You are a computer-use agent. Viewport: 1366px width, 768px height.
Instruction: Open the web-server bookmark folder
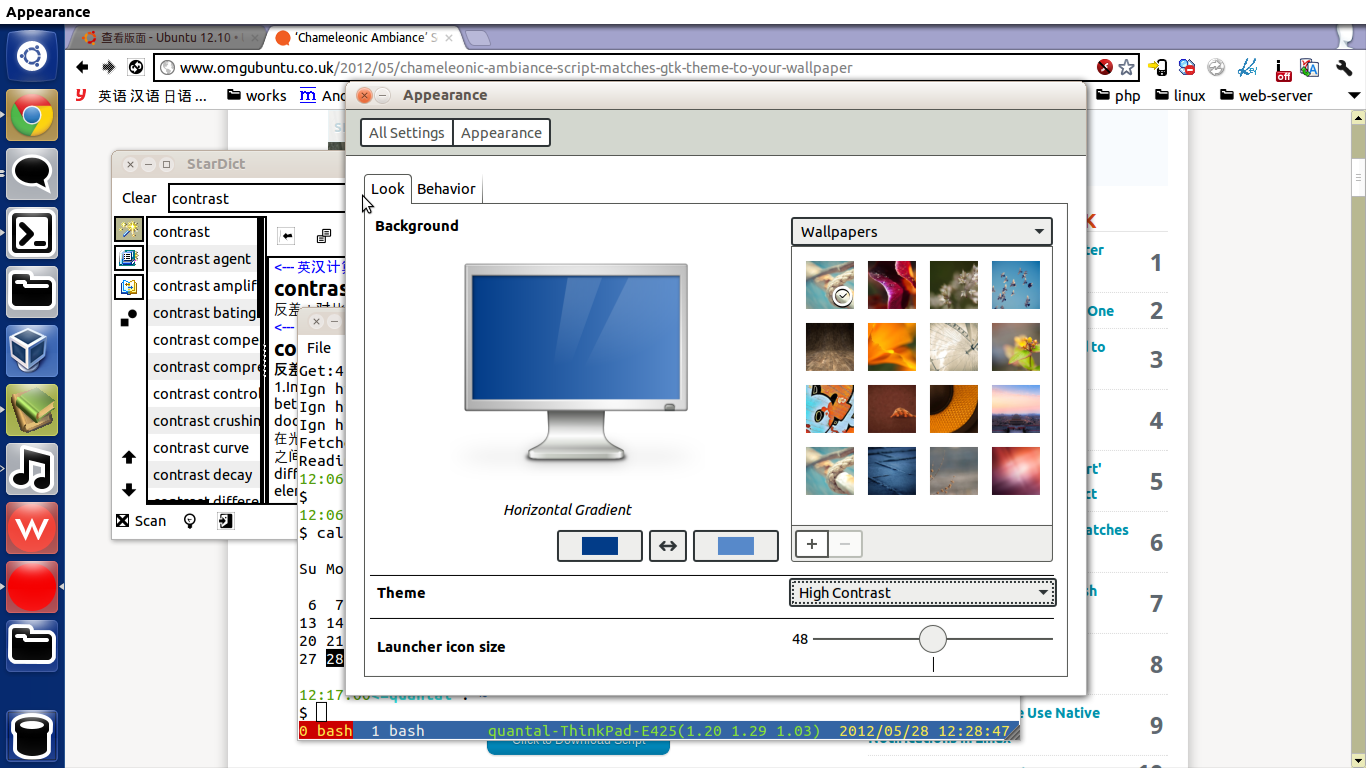(1266, 96)
